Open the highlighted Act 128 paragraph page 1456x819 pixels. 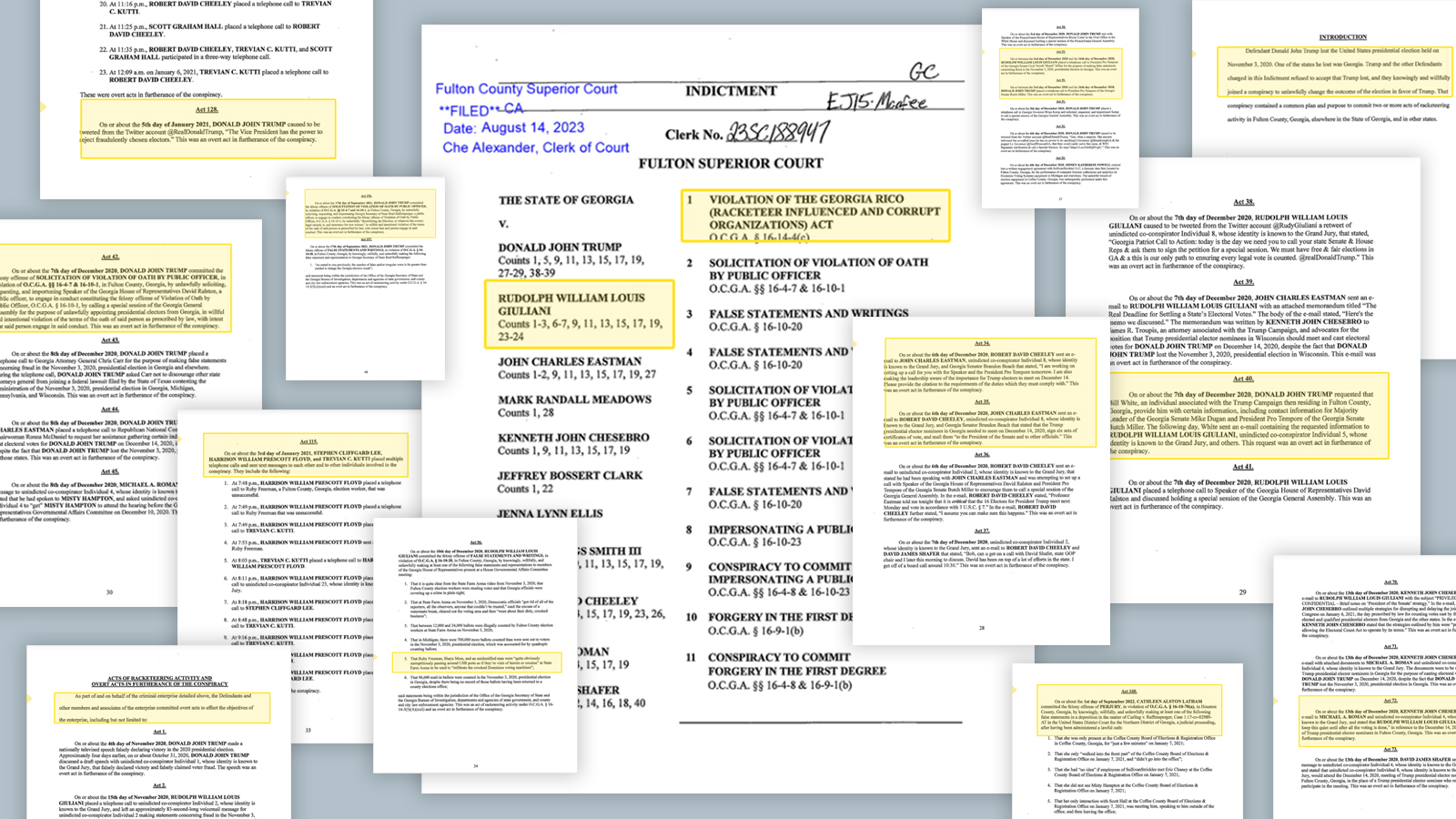pyautogui.click(x=207, y=129)
